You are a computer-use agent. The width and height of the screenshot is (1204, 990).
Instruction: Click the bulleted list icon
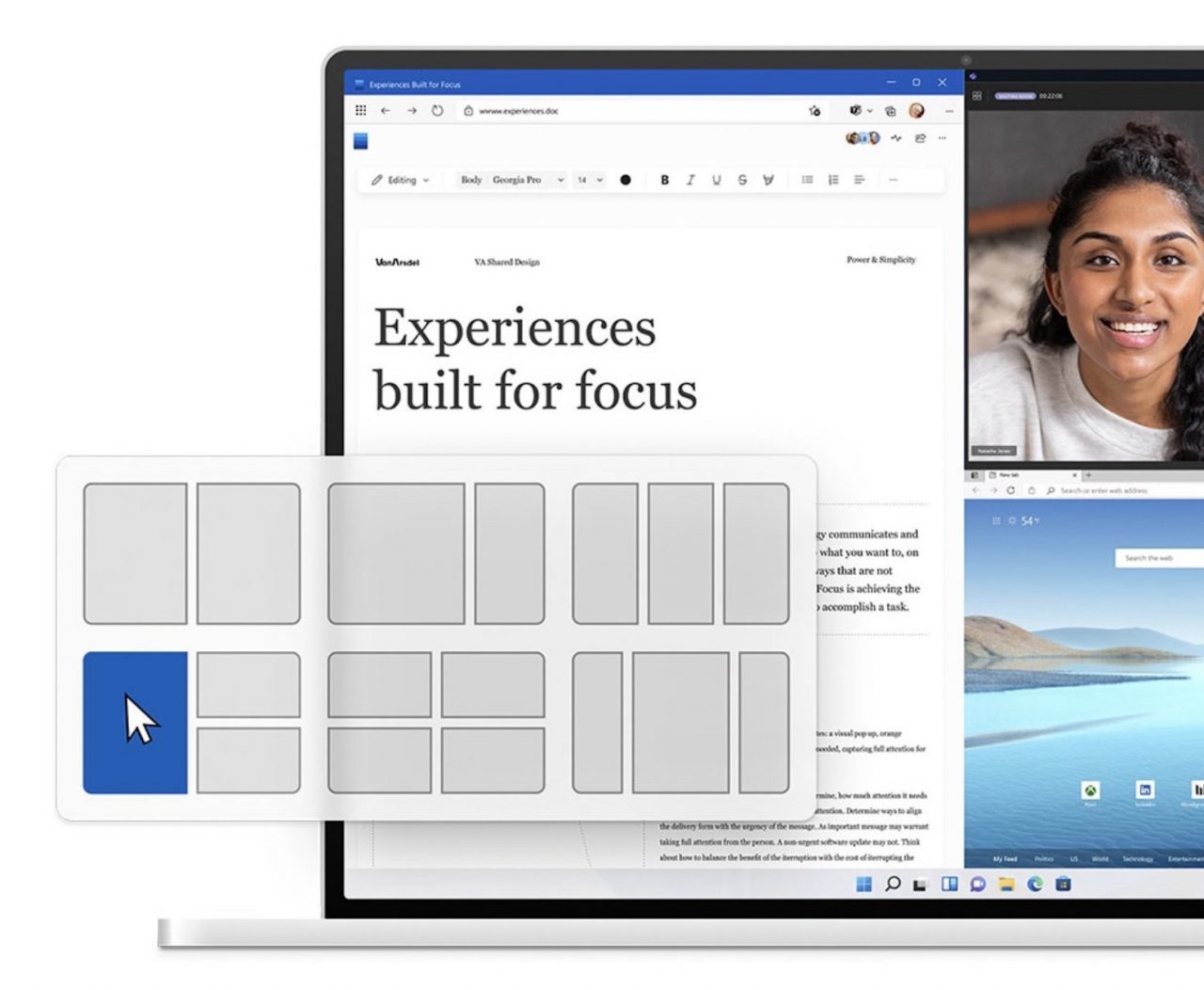point(807,180)
